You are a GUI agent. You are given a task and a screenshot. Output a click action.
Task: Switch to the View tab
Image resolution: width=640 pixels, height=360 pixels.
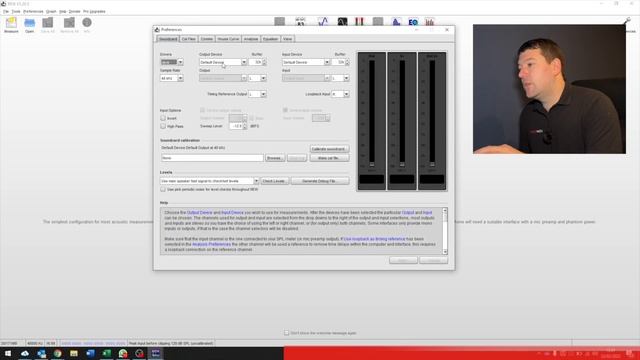287,39
